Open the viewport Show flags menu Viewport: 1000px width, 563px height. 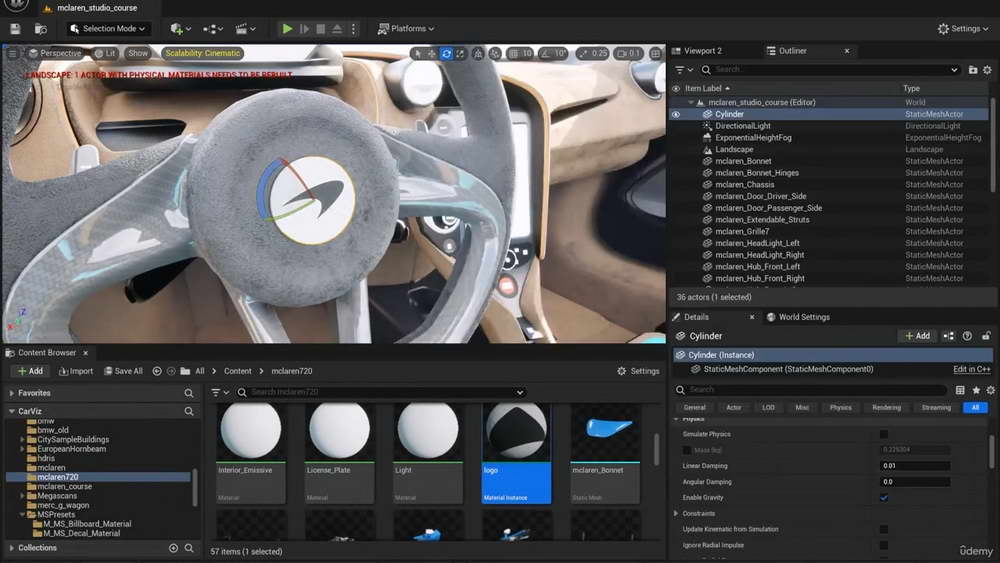click(138, 54)
